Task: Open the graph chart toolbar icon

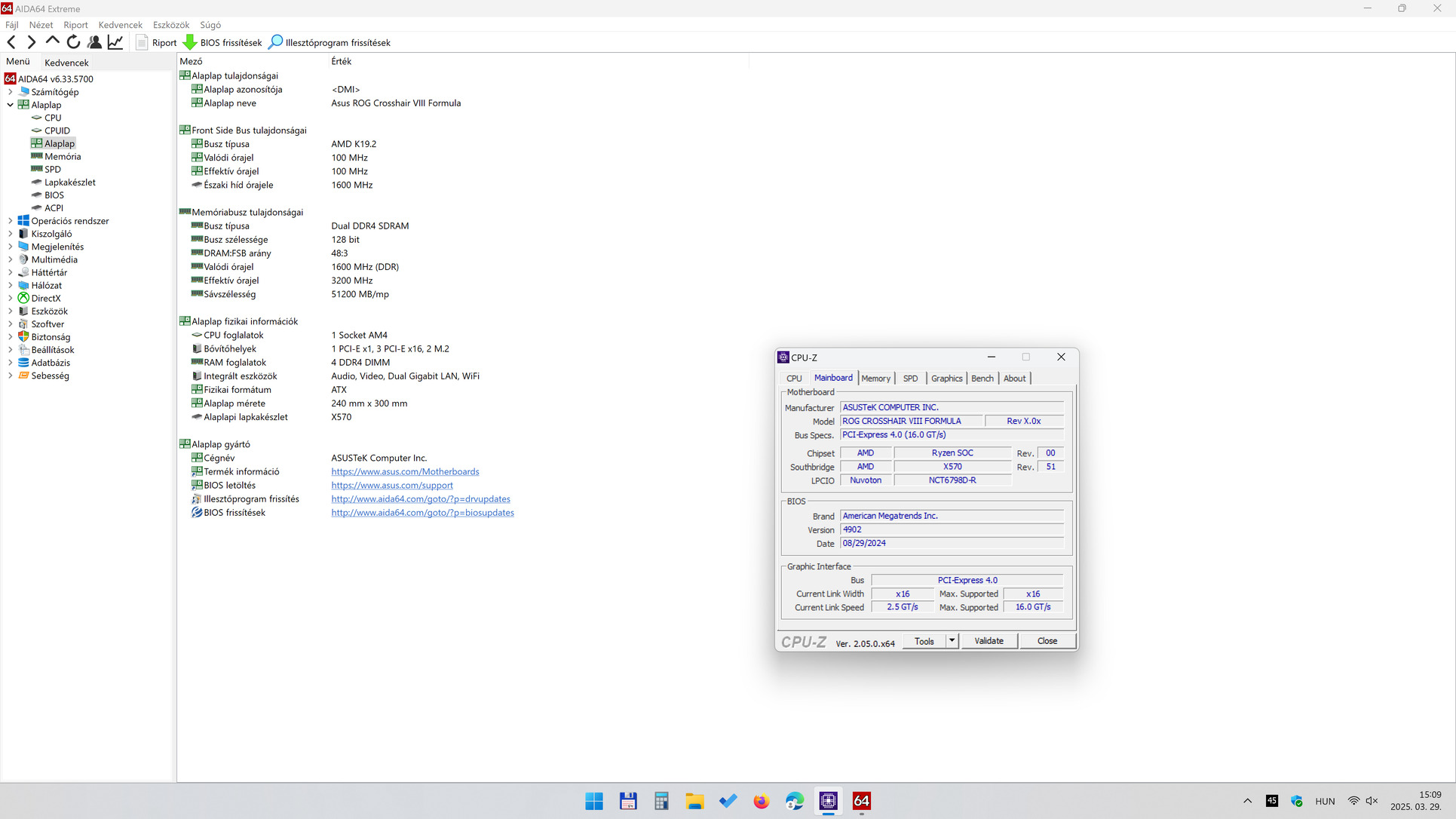Action: (x=115, y=42)
